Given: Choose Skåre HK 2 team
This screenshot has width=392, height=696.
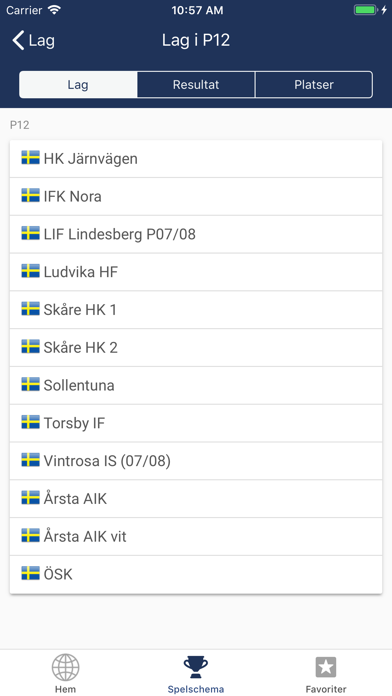Looking at the screenshot, I should pyautogui.click(x=196, y=347).
